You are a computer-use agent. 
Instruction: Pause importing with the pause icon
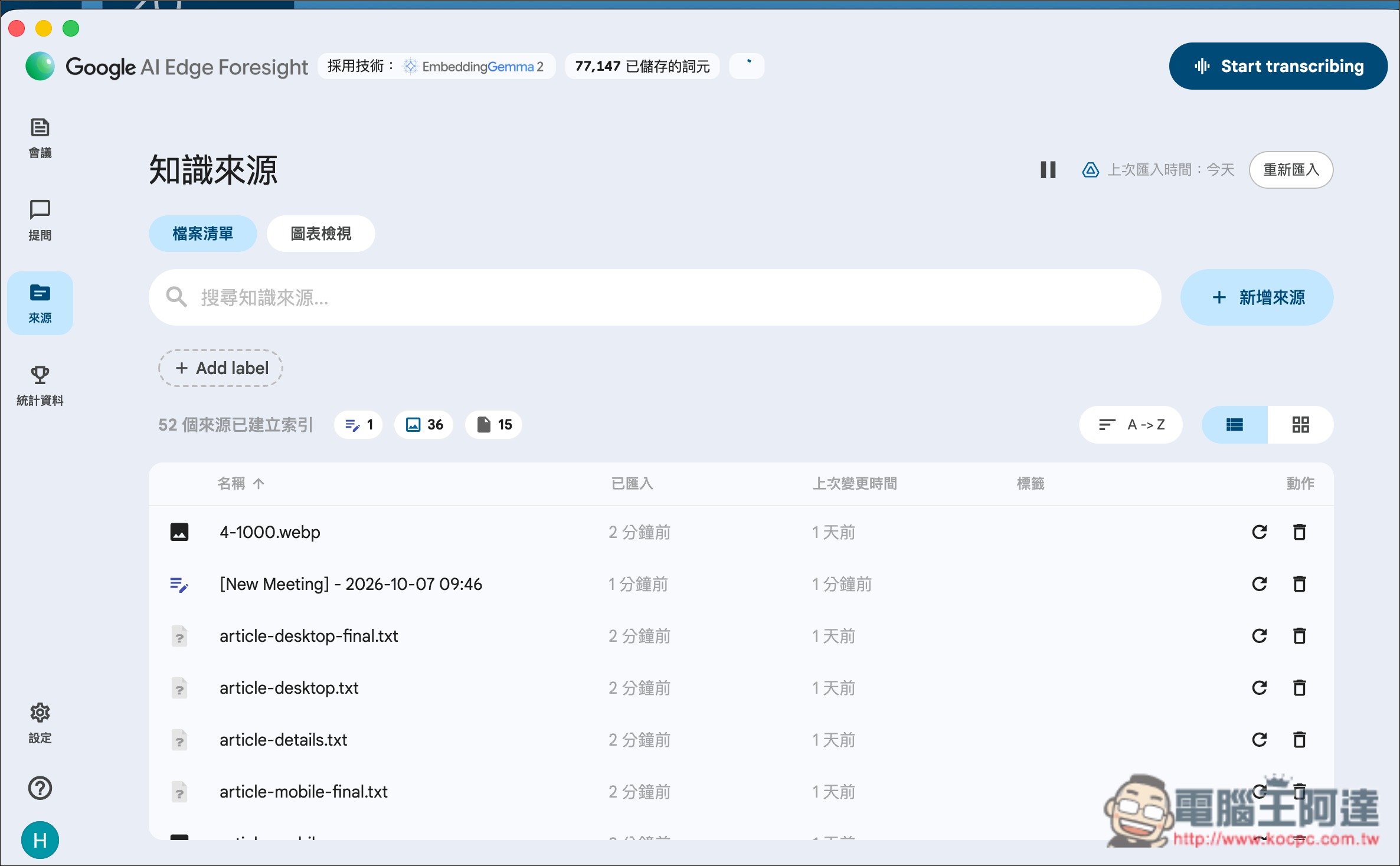1048,170
